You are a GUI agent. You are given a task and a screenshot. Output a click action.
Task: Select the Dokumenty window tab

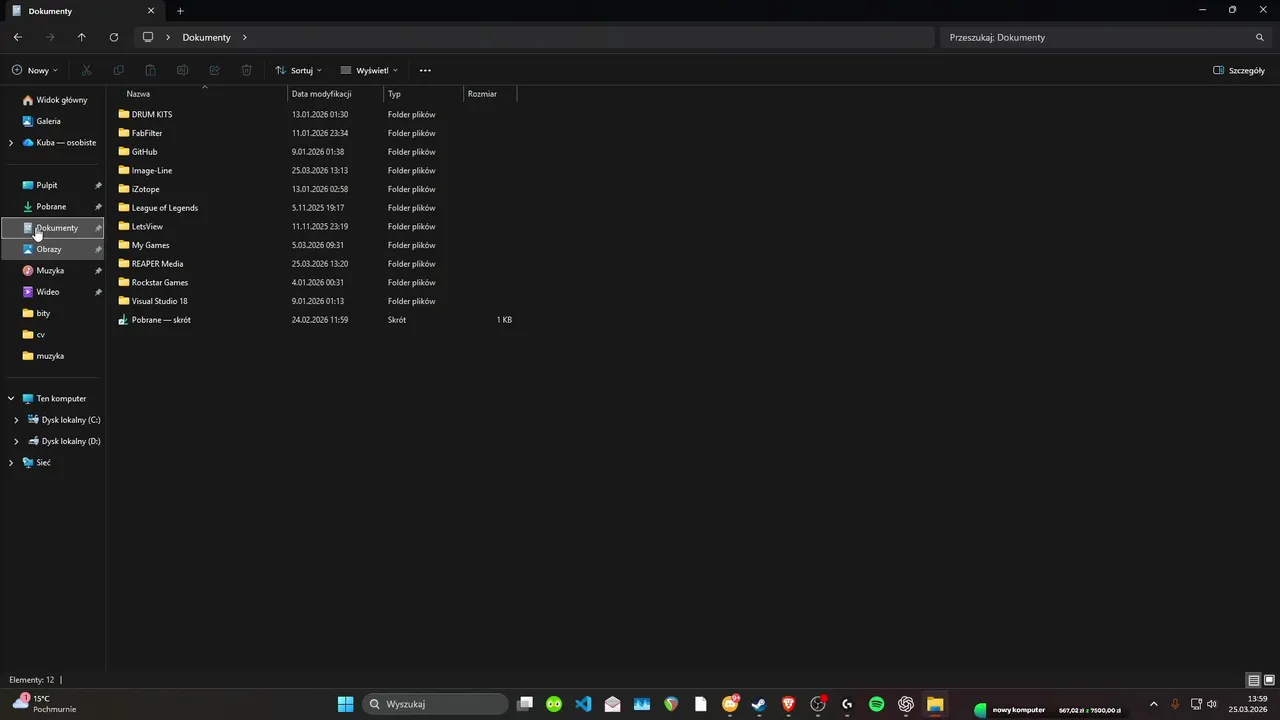(x=84, y=11)
